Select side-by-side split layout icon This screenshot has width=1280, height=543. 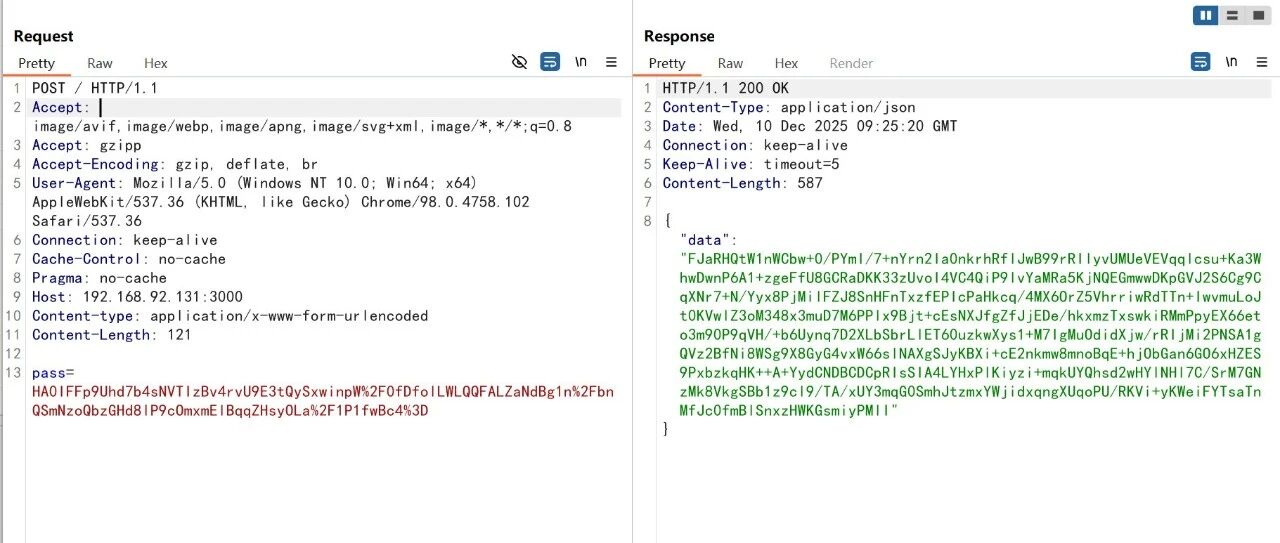[1206, 15]
